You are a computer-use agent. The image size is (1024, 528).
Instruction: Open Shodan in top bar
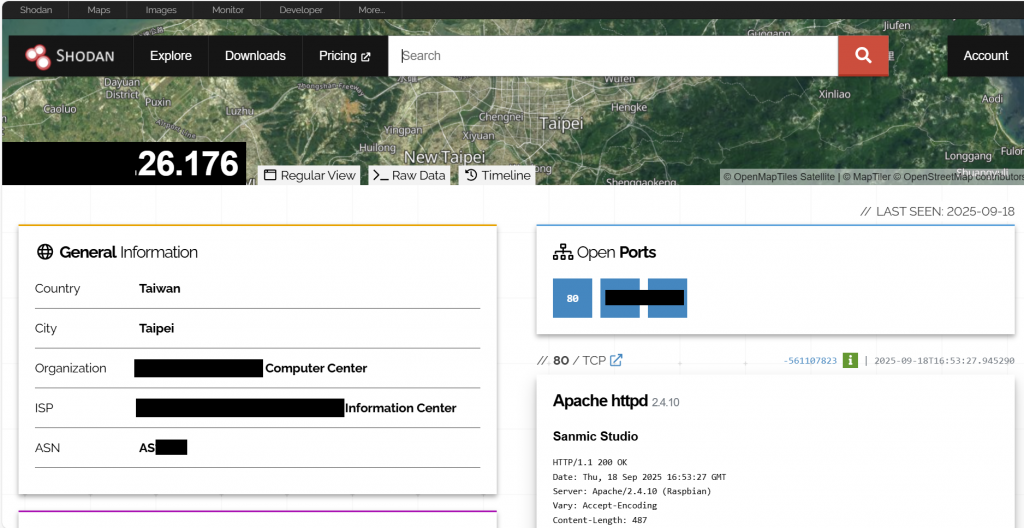[x=36, y=10]
